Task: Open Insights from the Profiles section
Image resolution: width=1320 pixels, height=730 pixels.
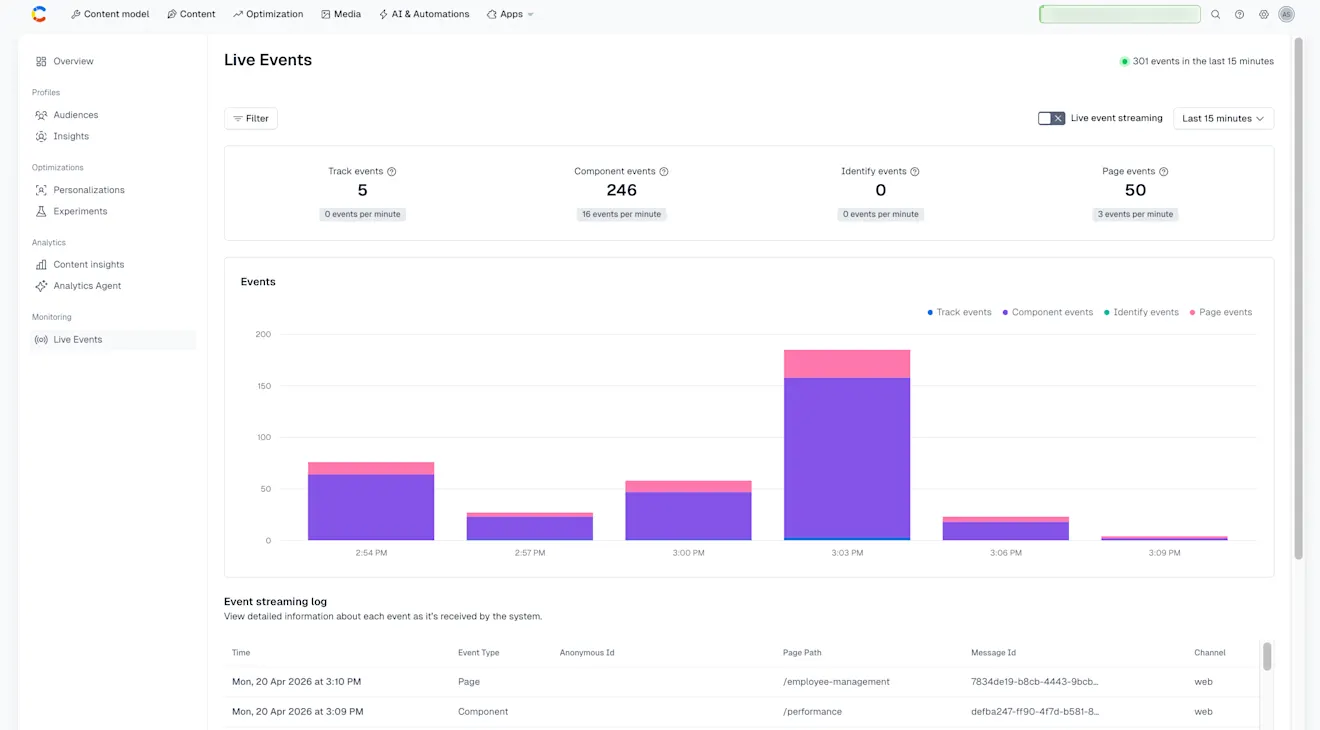Action: (x=41, y=136)
